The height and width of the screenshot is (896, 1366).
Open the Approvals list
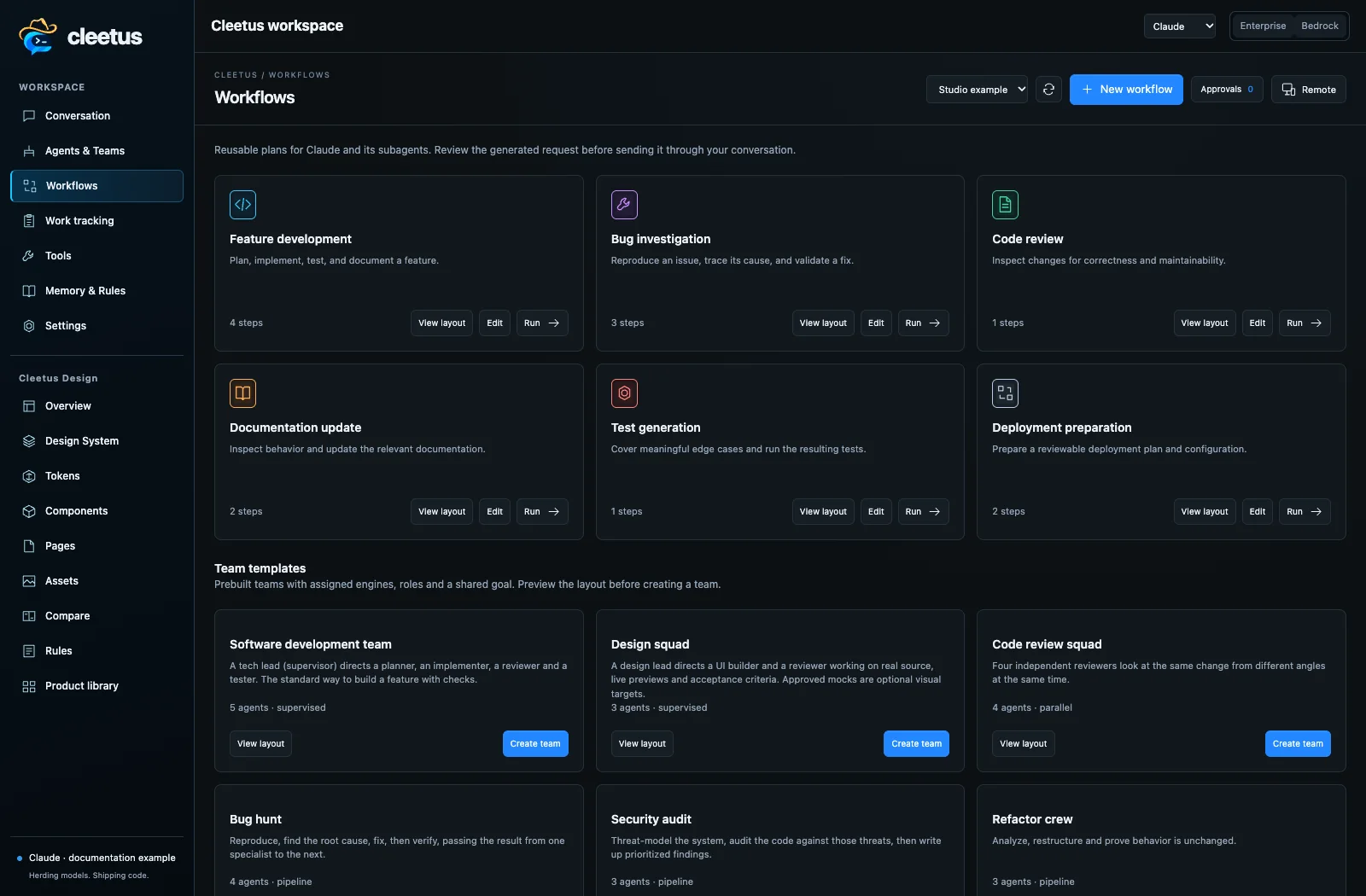1227,90
